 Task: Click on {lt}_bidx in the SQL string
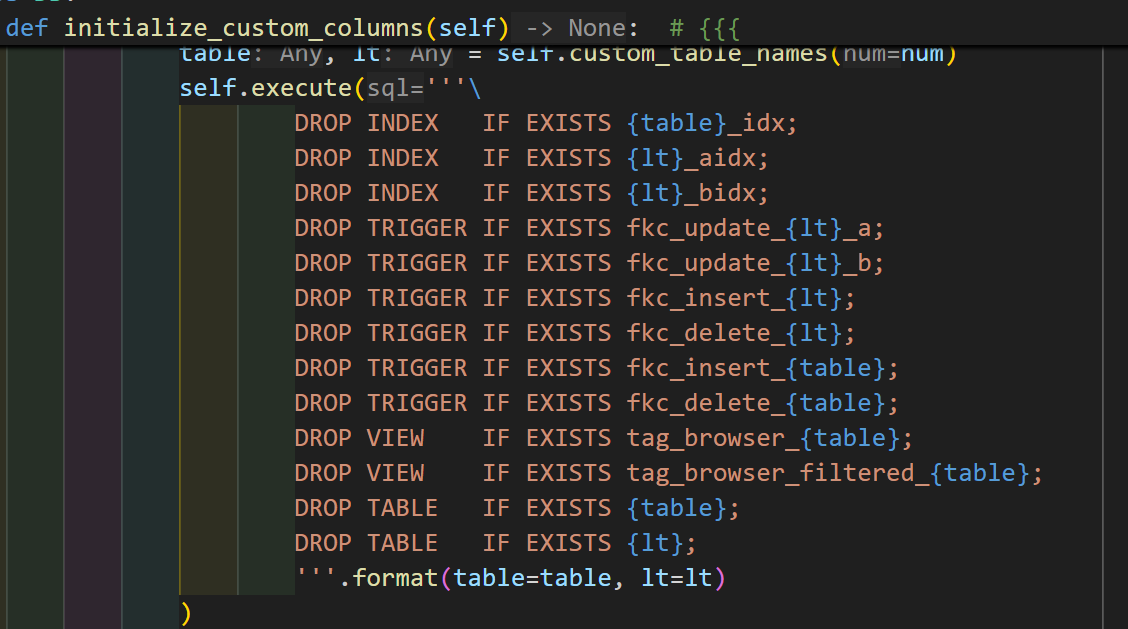[697, 194]
